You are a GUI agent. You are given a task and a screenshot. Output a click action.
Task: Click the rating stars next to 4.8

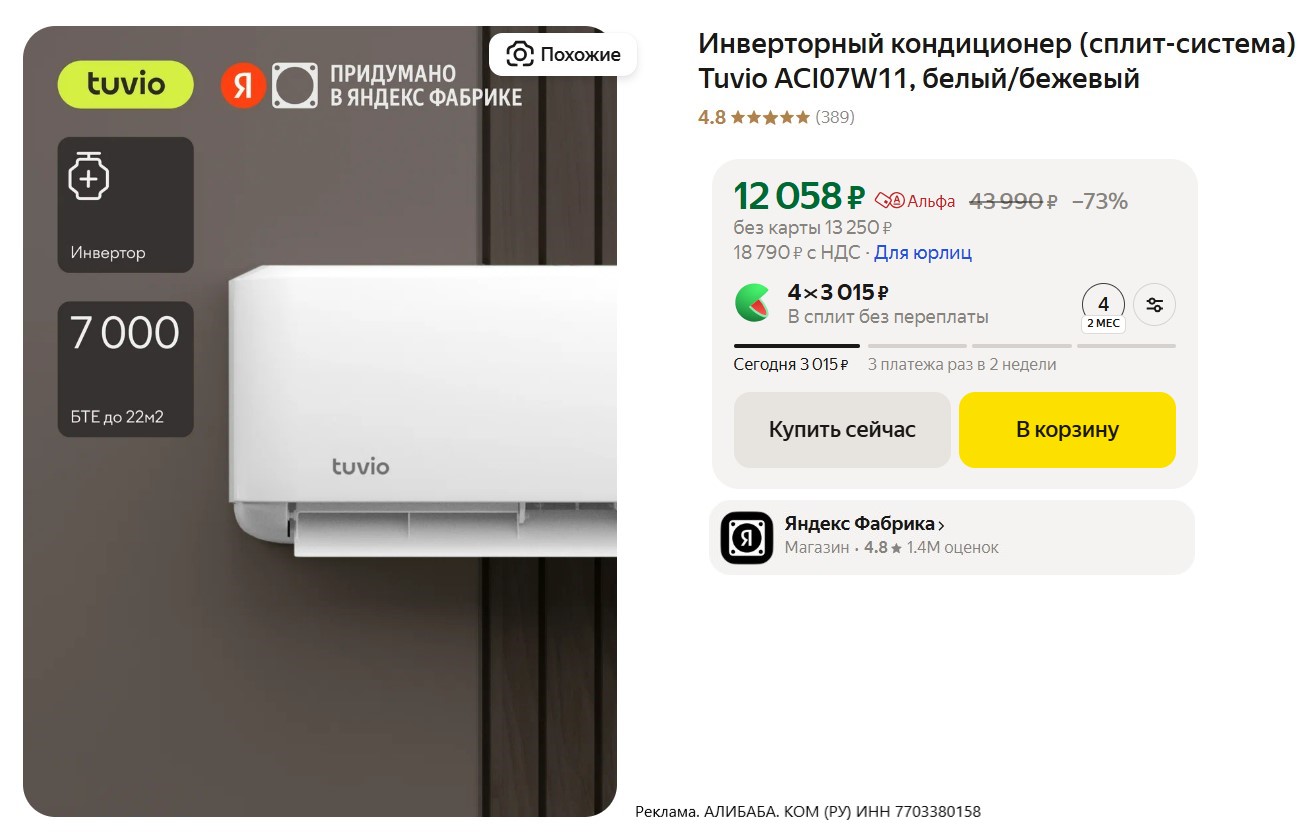click(x=770, y=117)
